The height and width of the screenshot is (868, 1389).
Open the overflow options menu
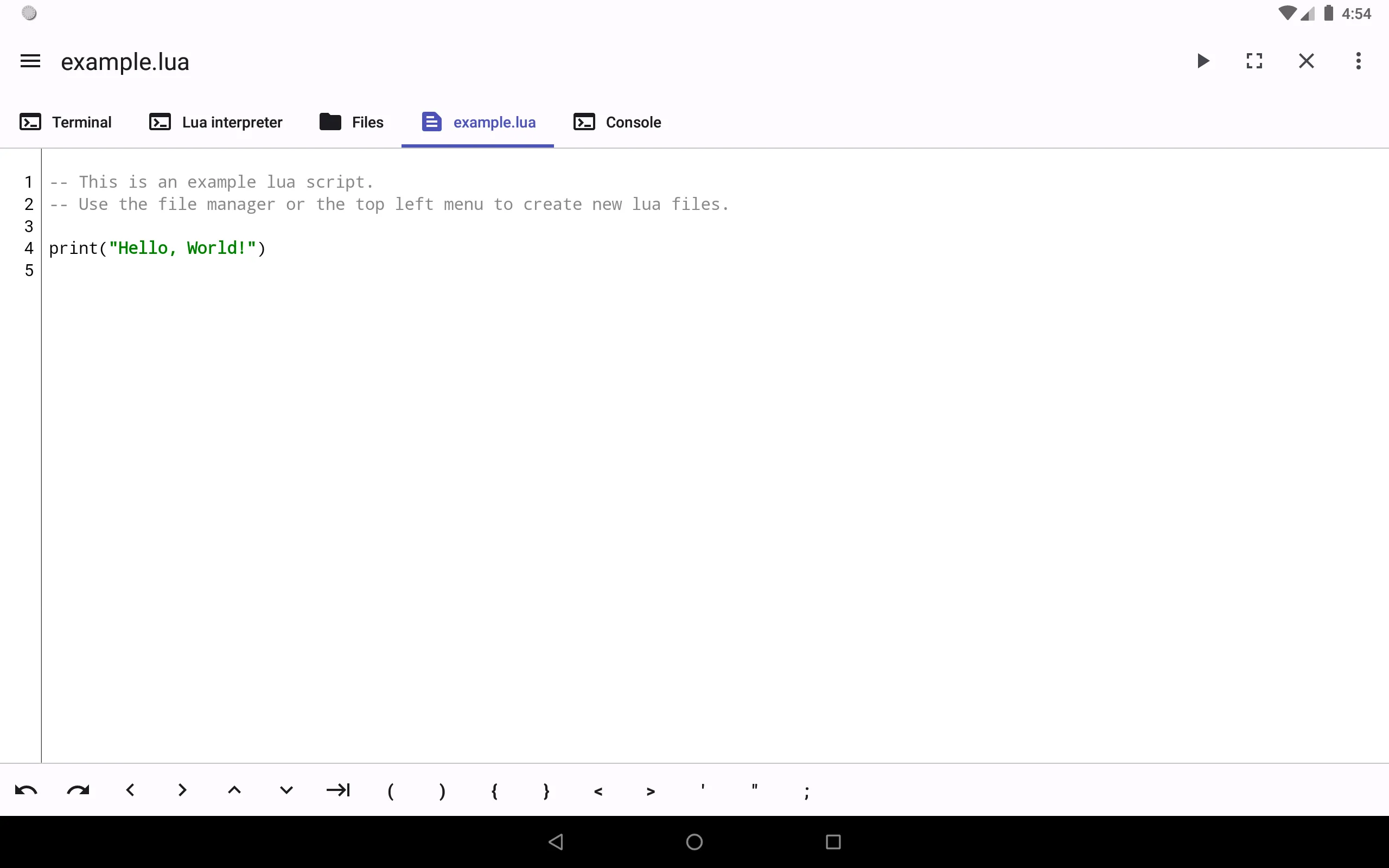pos(1358,61)
